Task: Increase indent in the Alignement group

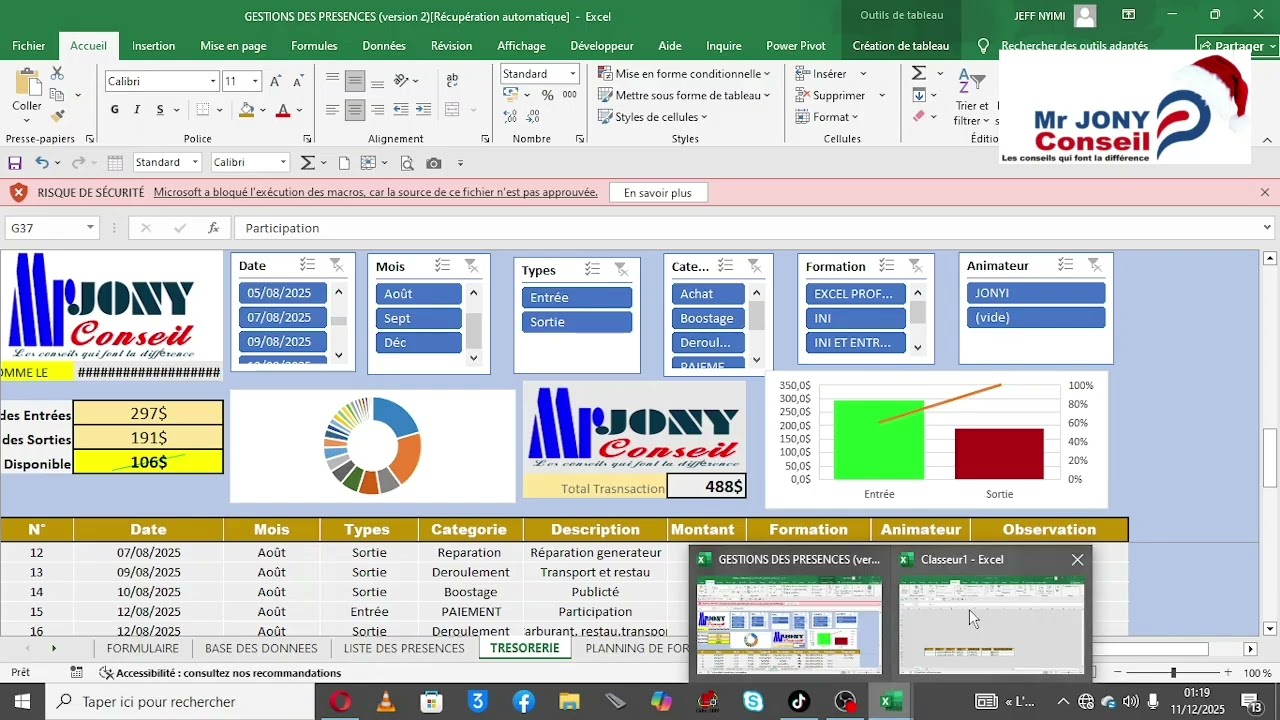Action: pos(423,110)
